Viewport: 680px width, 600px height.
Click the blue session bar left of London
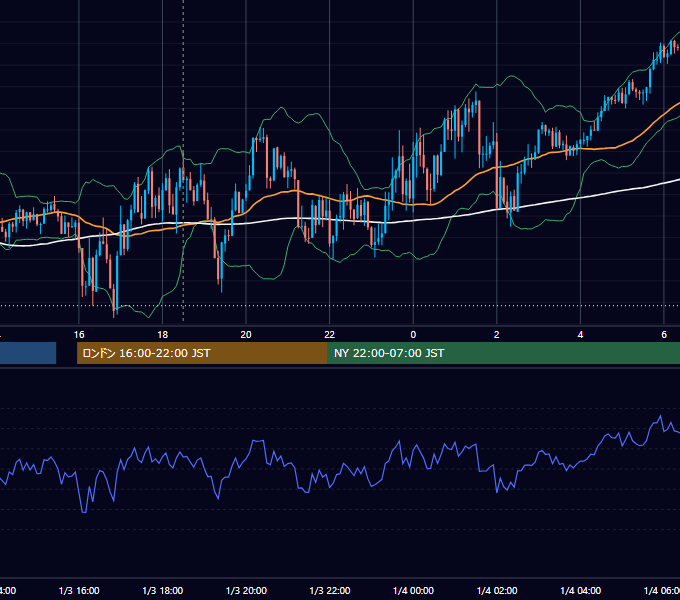pyautogui.click(x=28, y=353)
